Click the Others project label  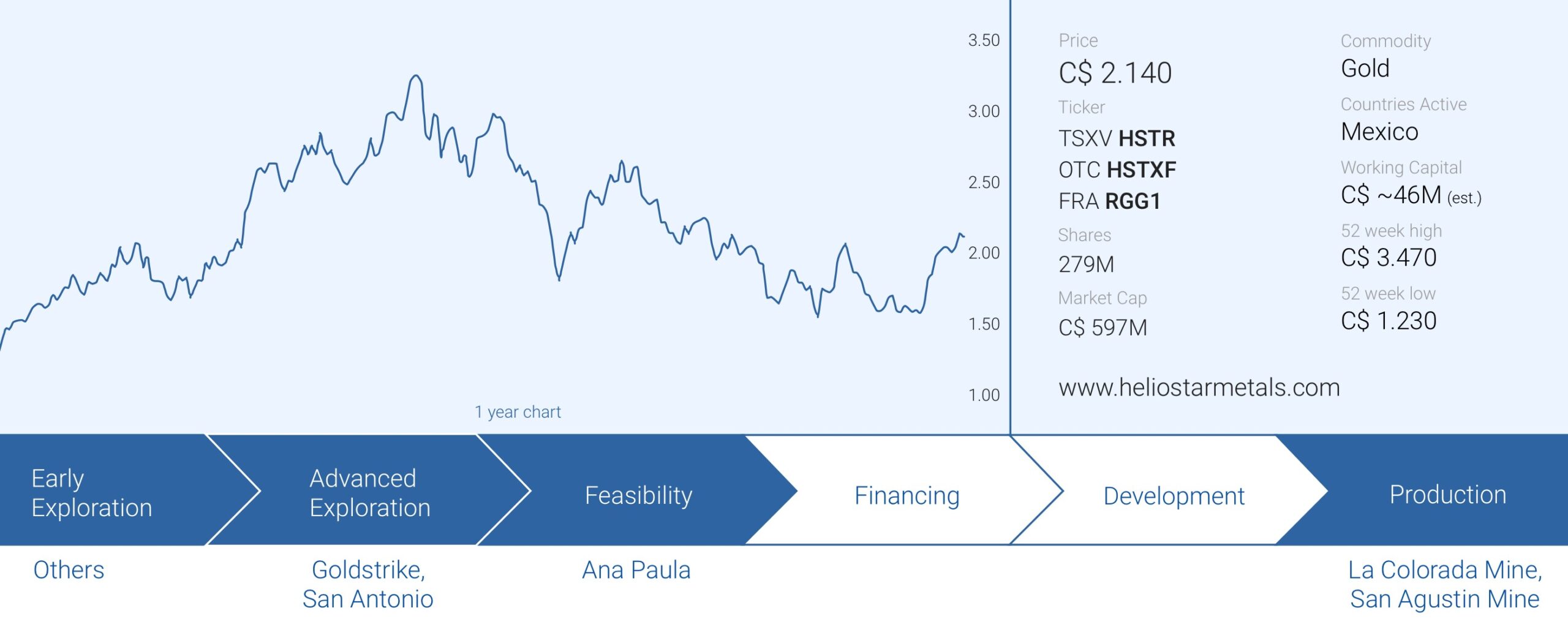[x=69, y=570]
